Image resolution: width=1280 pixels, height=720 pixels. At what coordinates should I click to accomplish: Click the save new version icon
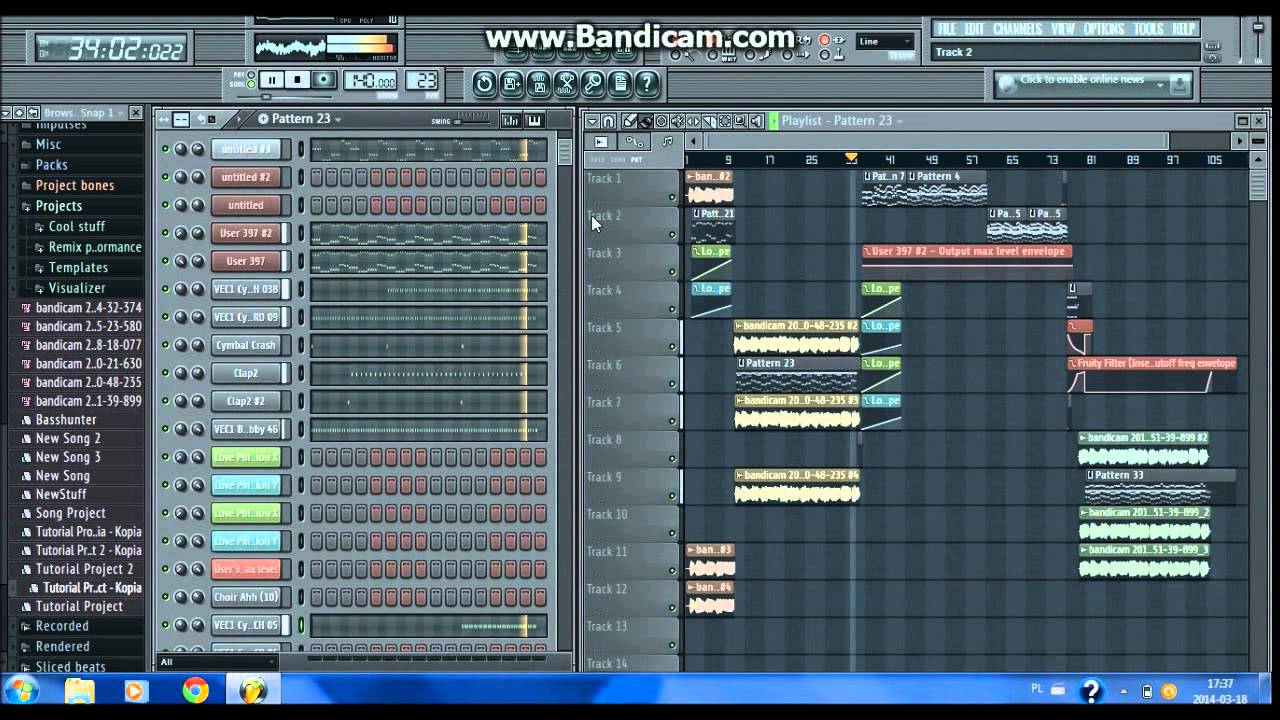tap(511, 83)
